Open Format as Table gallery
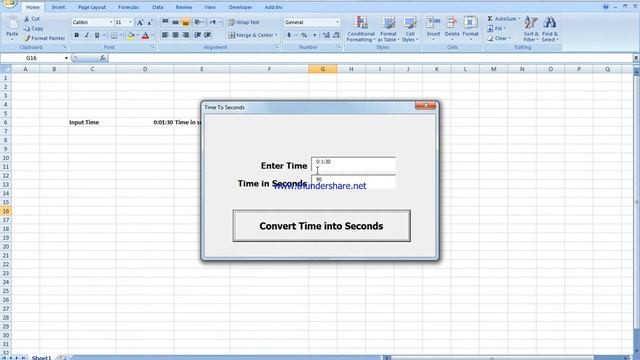Image resolution: width=640 pixels, height=360 pixels. point(388,29)
